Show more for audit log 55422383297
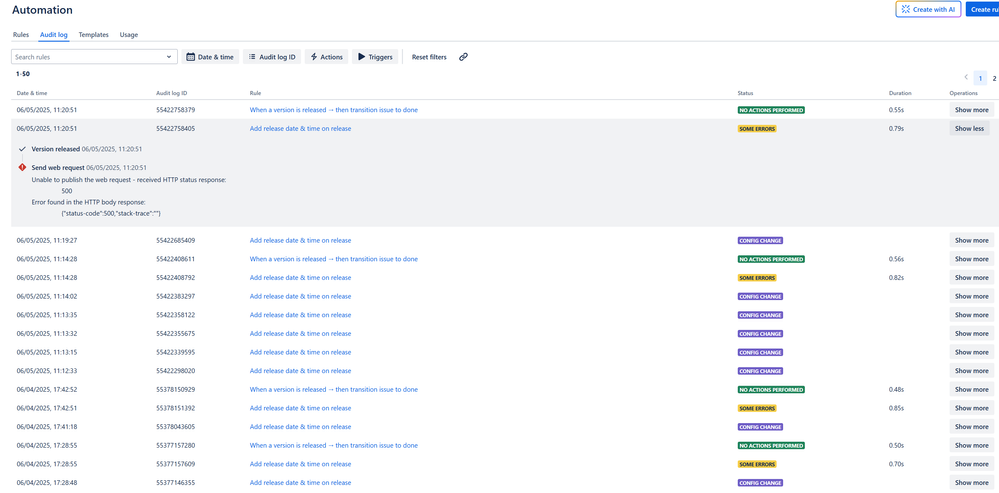The width and height of the screenshot is (999, 493). pyautogui.click(x=972, y=296)
